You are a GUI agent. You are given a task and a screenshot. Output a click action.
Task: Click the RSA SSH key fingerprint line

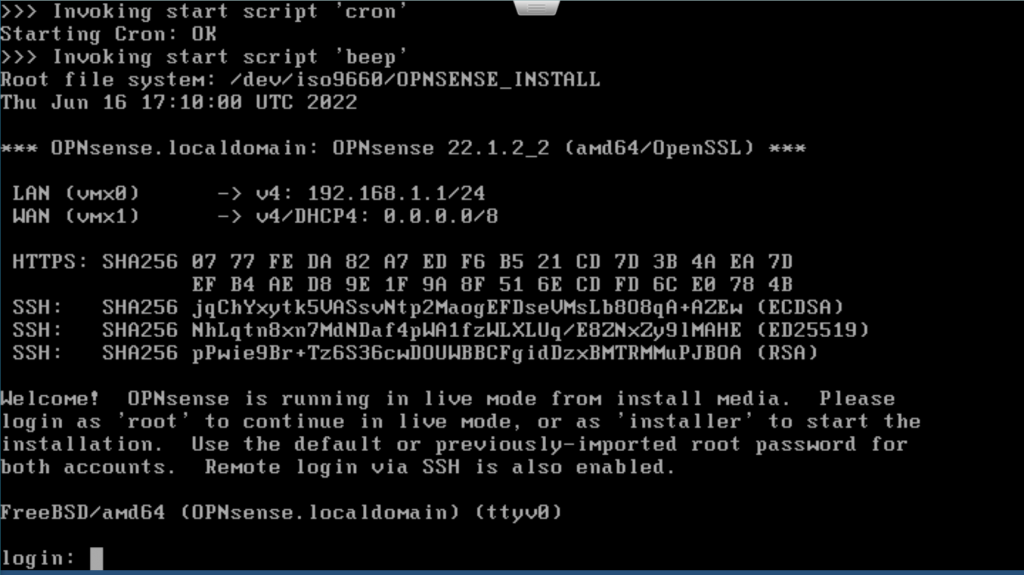415,353
